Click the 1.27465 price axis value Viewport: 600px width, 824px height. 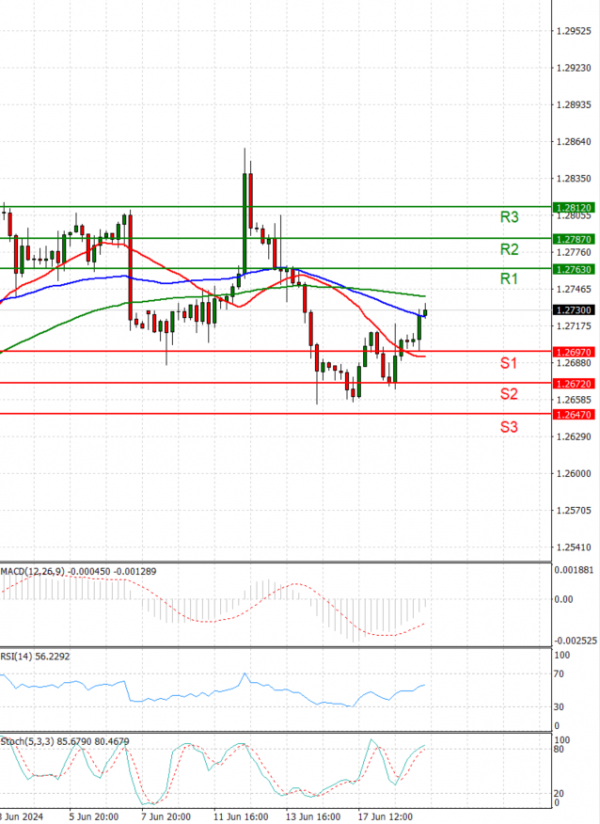click(x=574, y=290)
